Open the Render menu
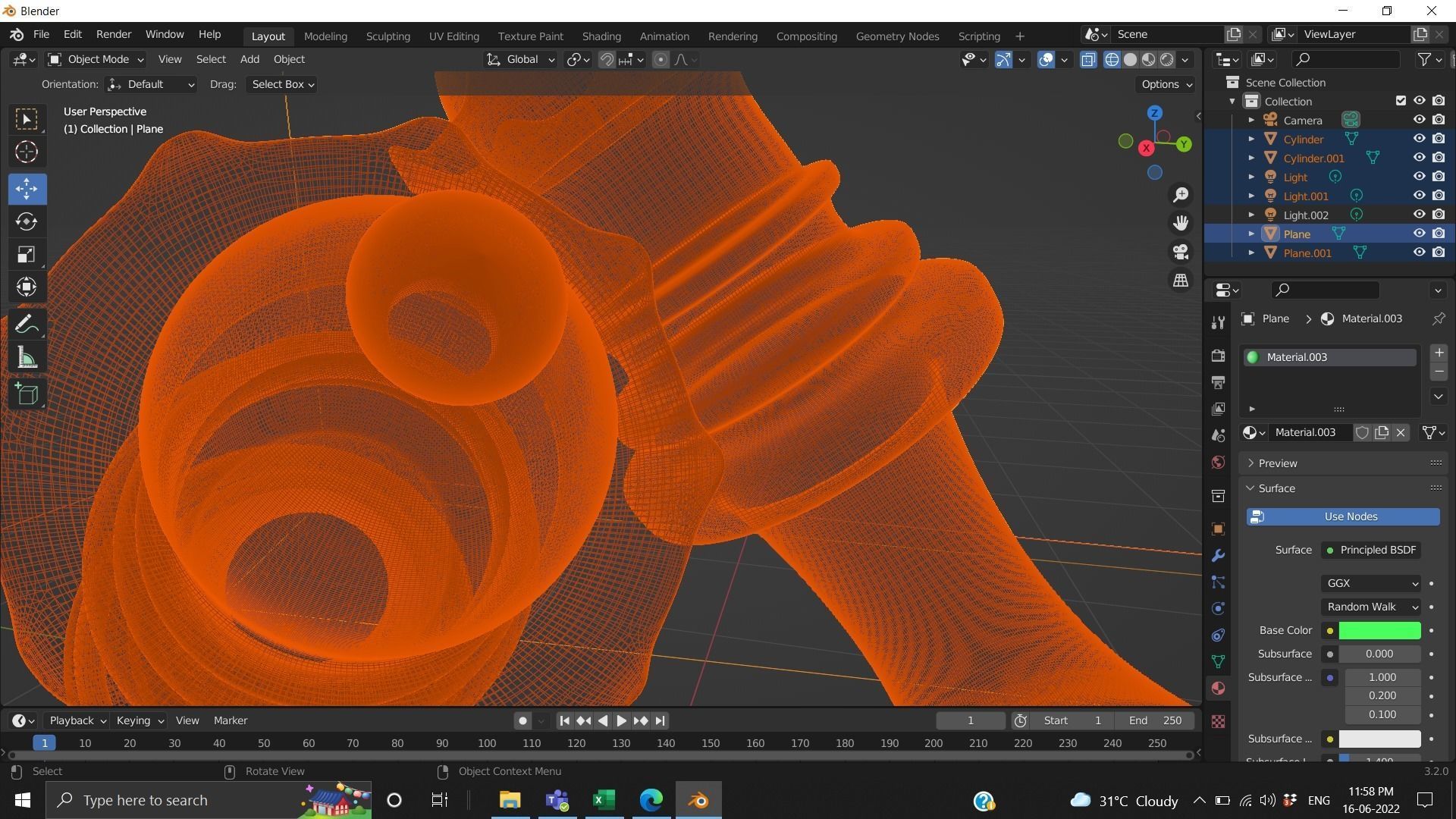The width and height of the screenshot is (1456, 819). pyautogui.click(x=114, y=35)
